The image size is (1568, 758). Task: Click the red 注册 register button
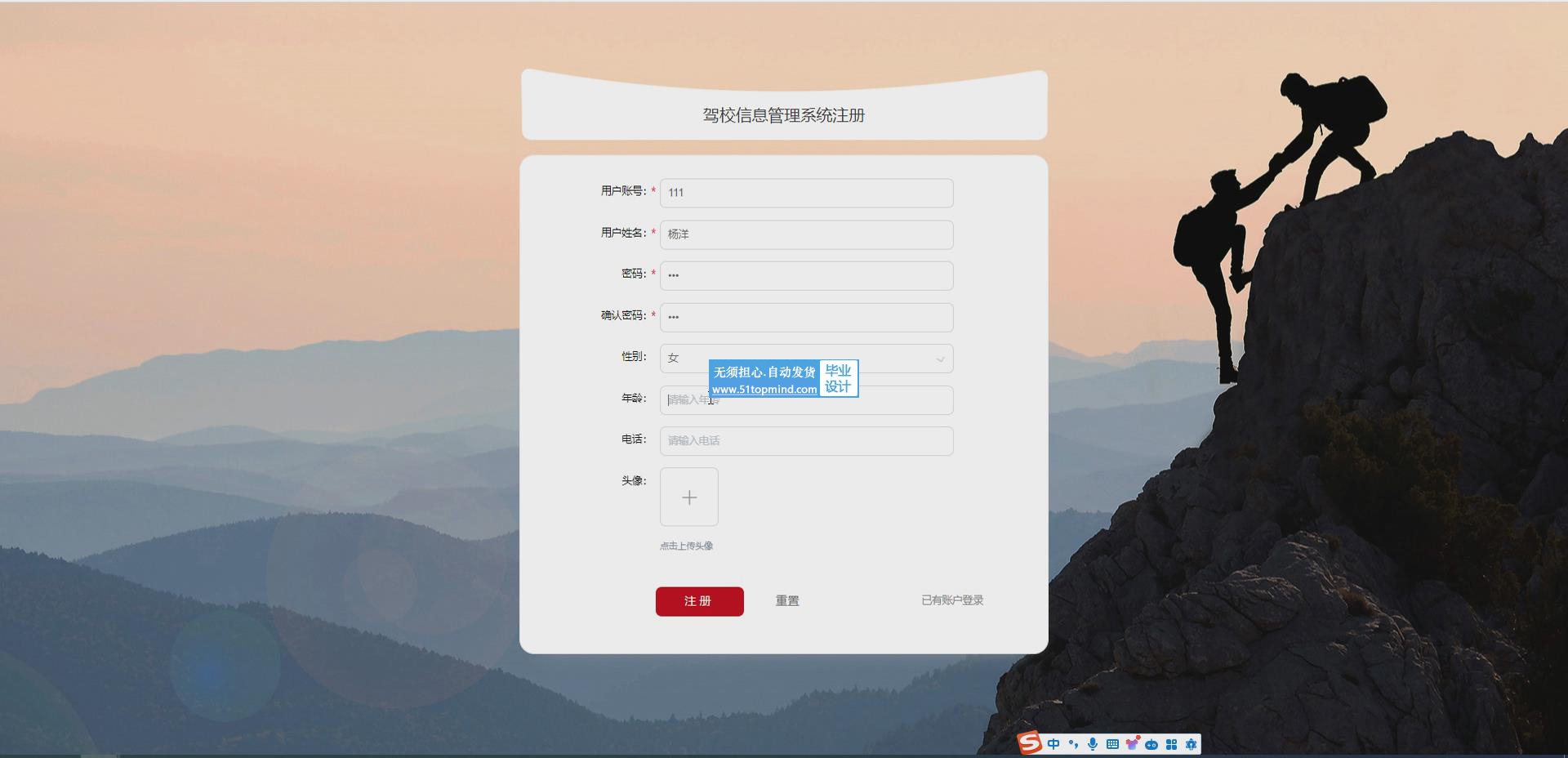(x=699, y=601)
